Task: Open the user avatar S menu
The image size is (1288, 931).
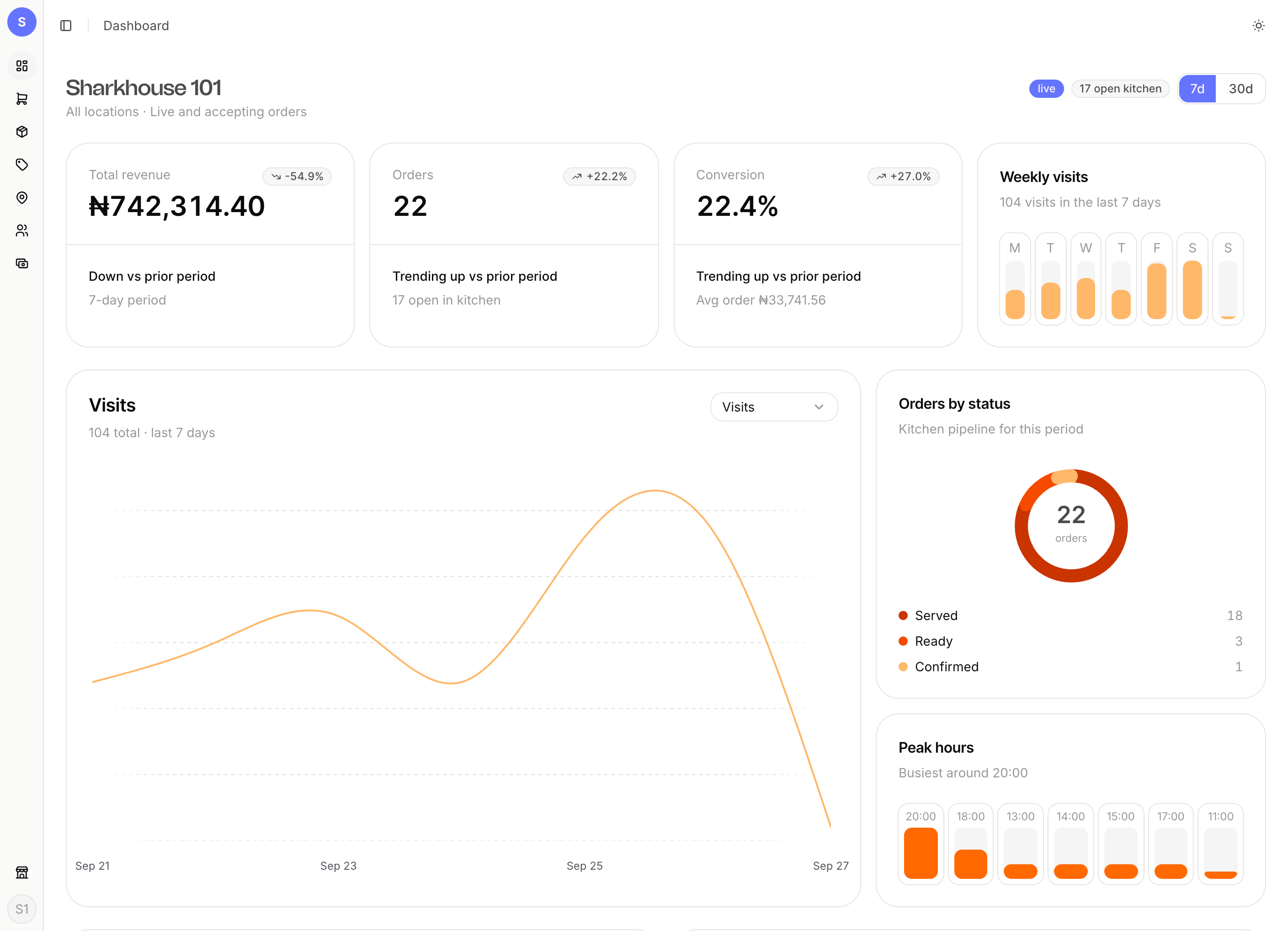Action: [21, 22]
